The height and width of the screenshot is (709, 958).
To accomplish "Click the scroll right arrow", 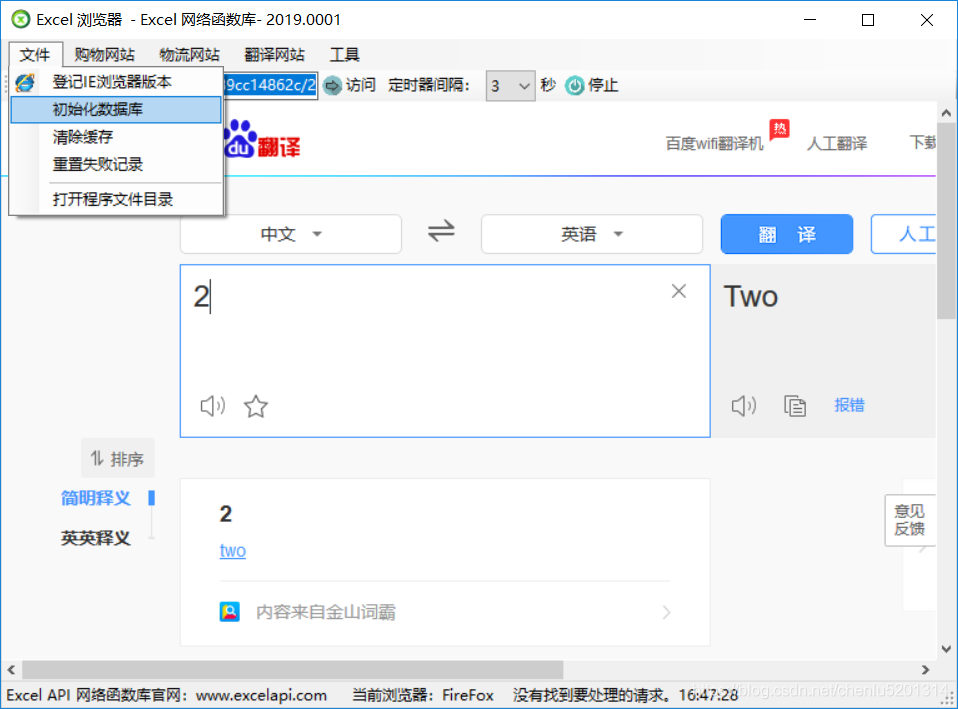I will (x=926, y=670).
